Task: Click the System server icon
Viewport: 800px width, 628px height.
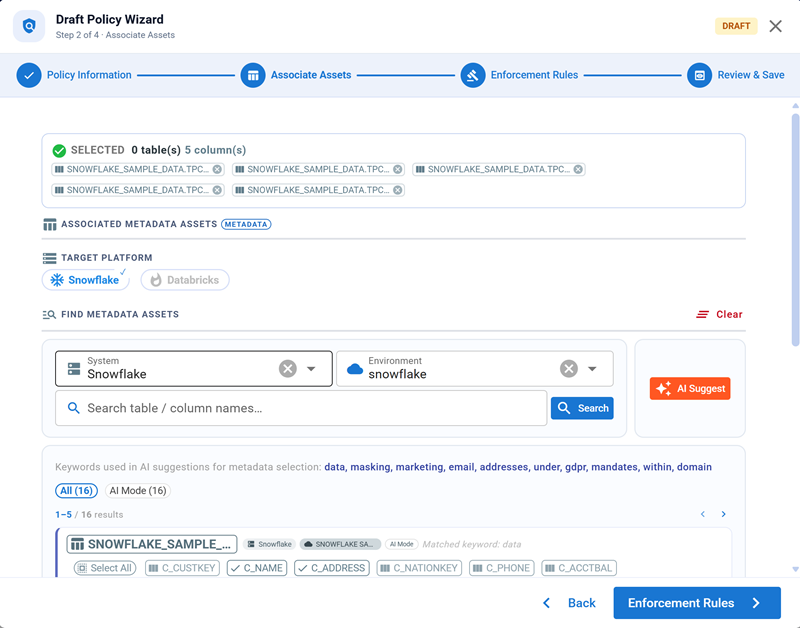Action: tap(74, 369)
